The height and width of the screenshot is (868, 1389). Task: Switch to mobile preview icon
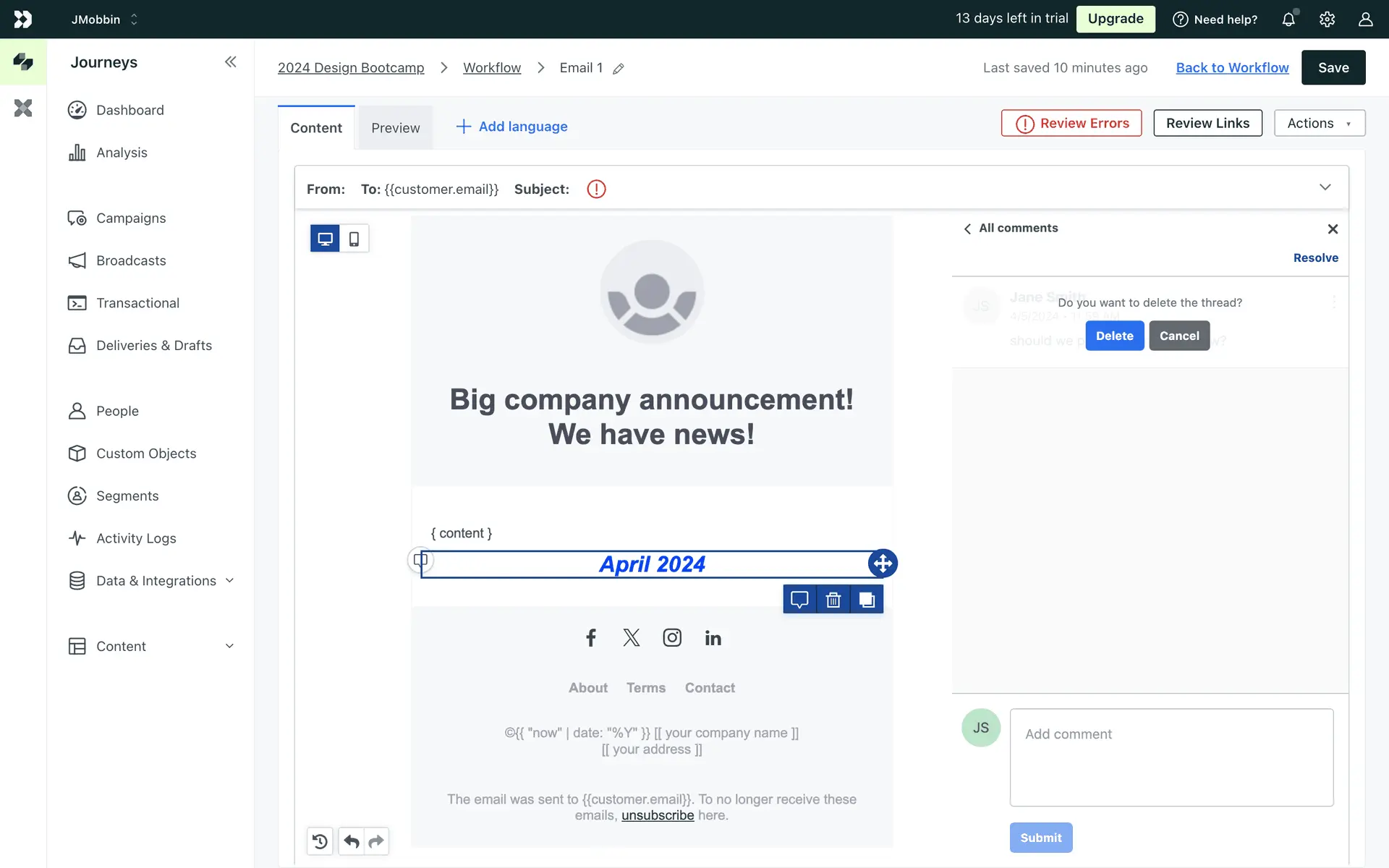pos(354,239)
